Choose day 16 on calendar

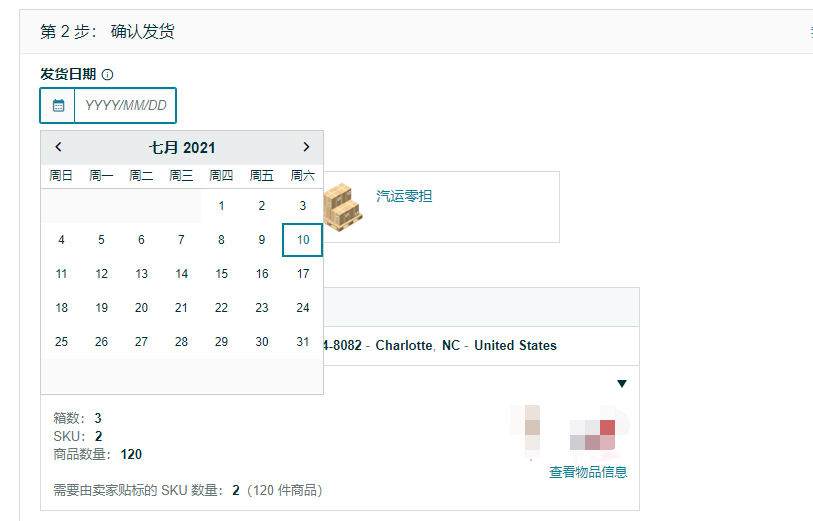262,274
